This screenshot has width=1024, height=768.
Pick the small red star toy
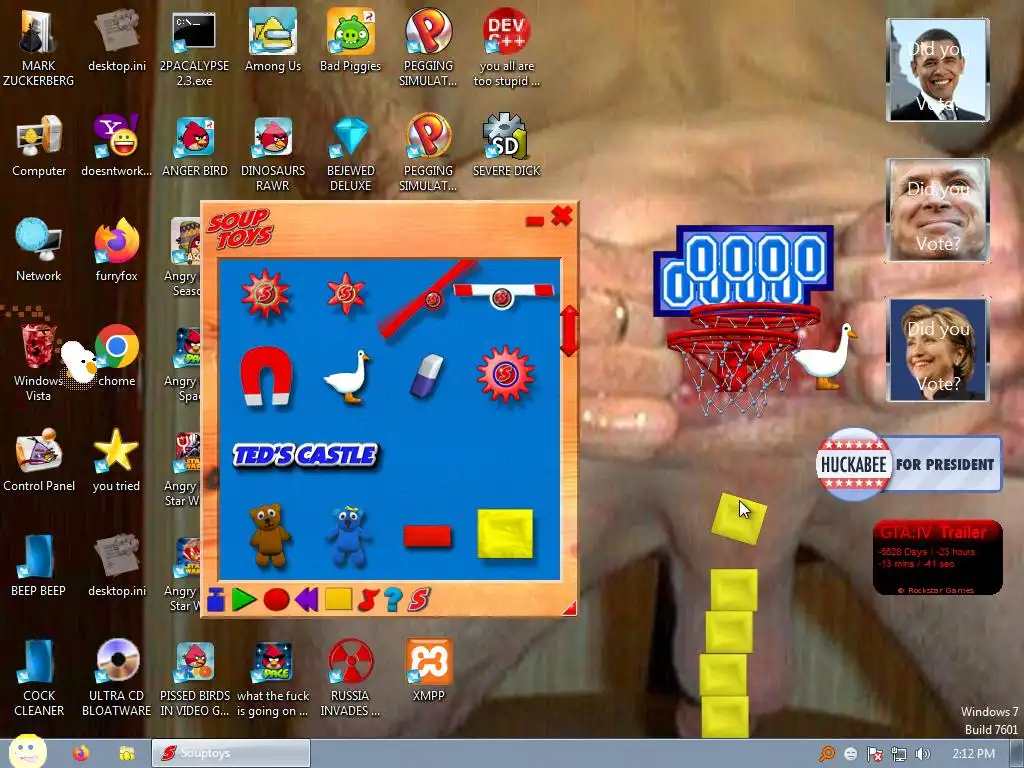(345, 294)
